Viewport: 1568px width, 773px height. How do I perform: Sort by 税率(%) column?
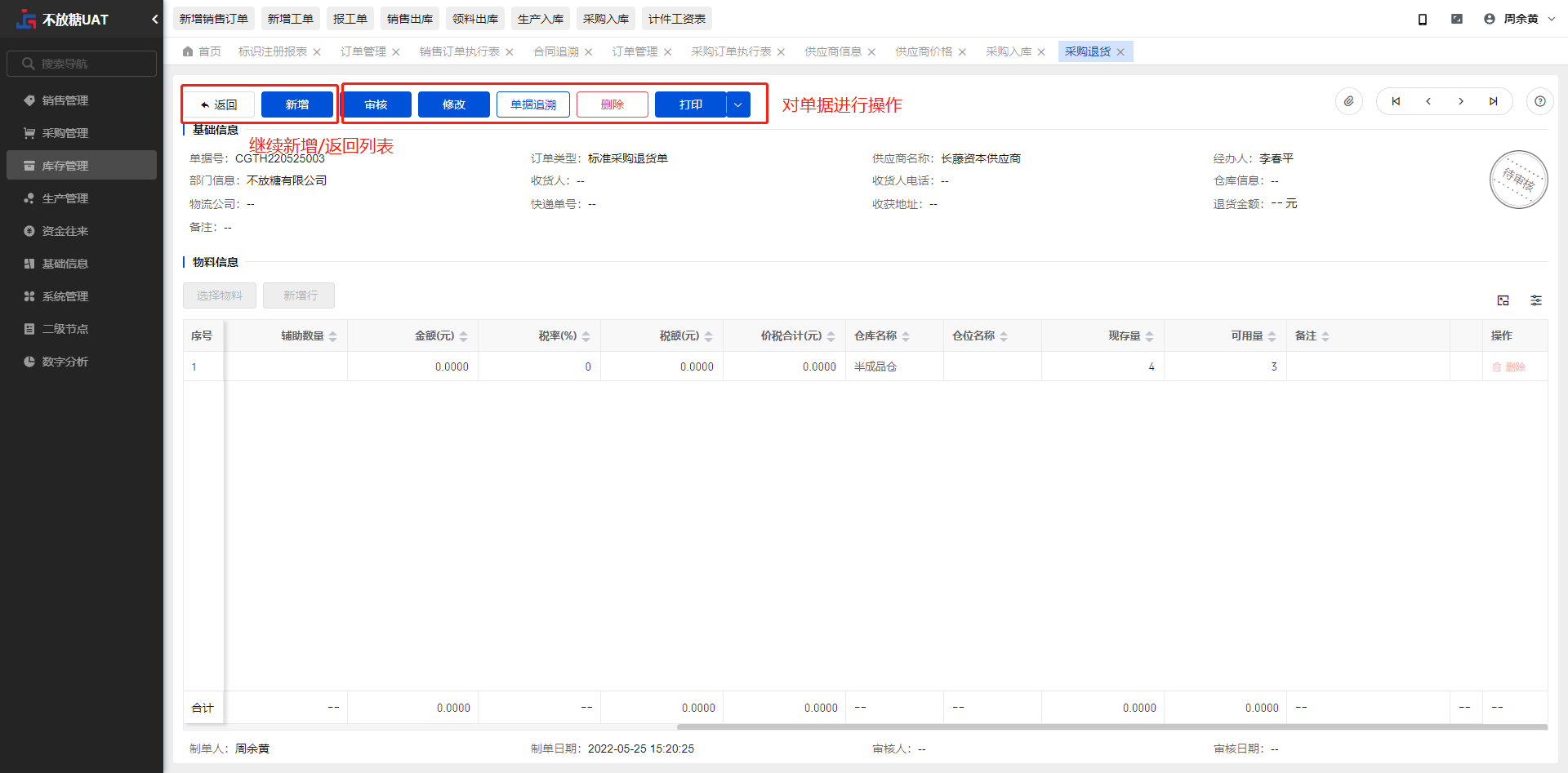coord(586,336)
